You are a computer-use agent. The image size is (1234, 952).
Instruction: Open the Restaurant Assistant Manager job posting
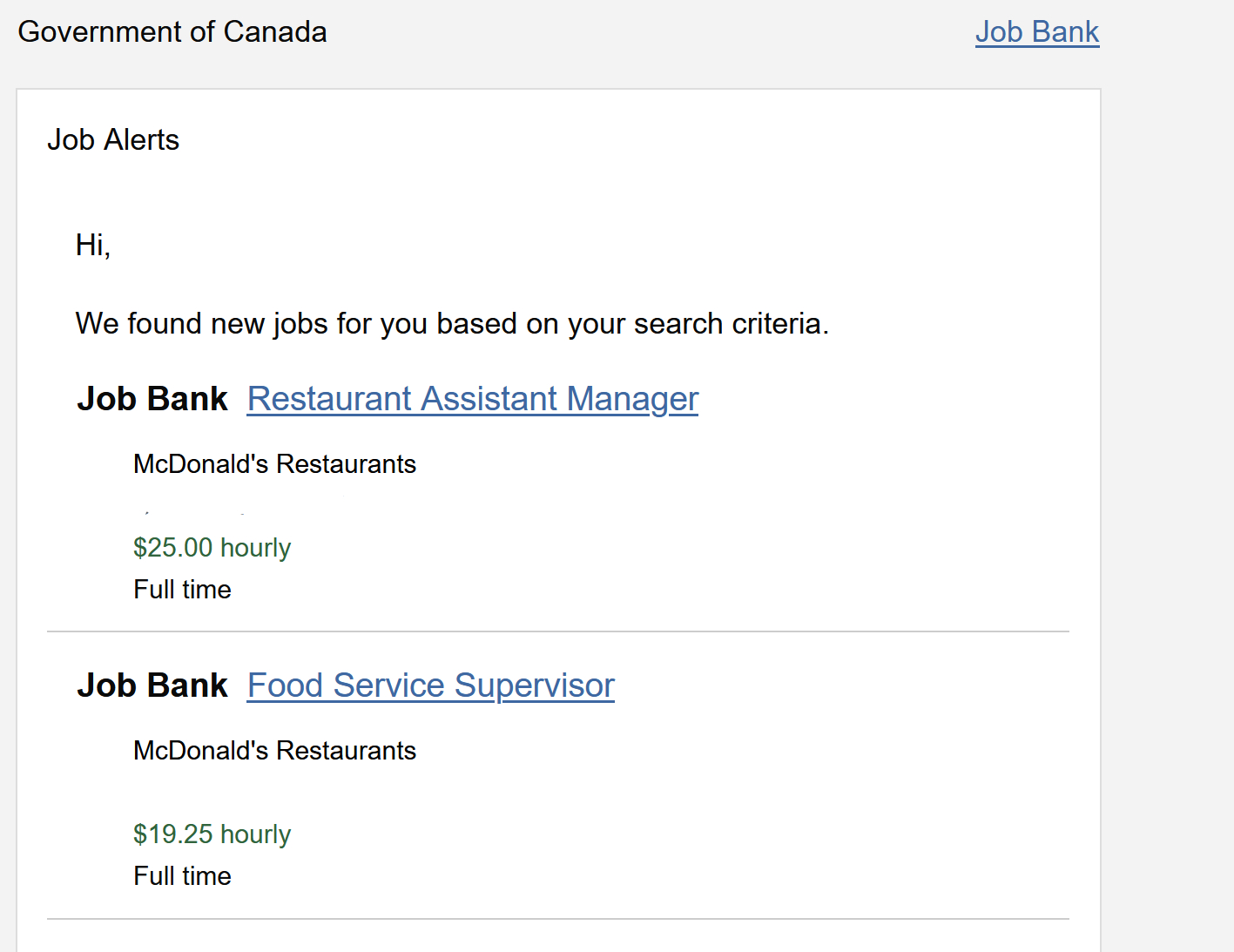point(472,399)
